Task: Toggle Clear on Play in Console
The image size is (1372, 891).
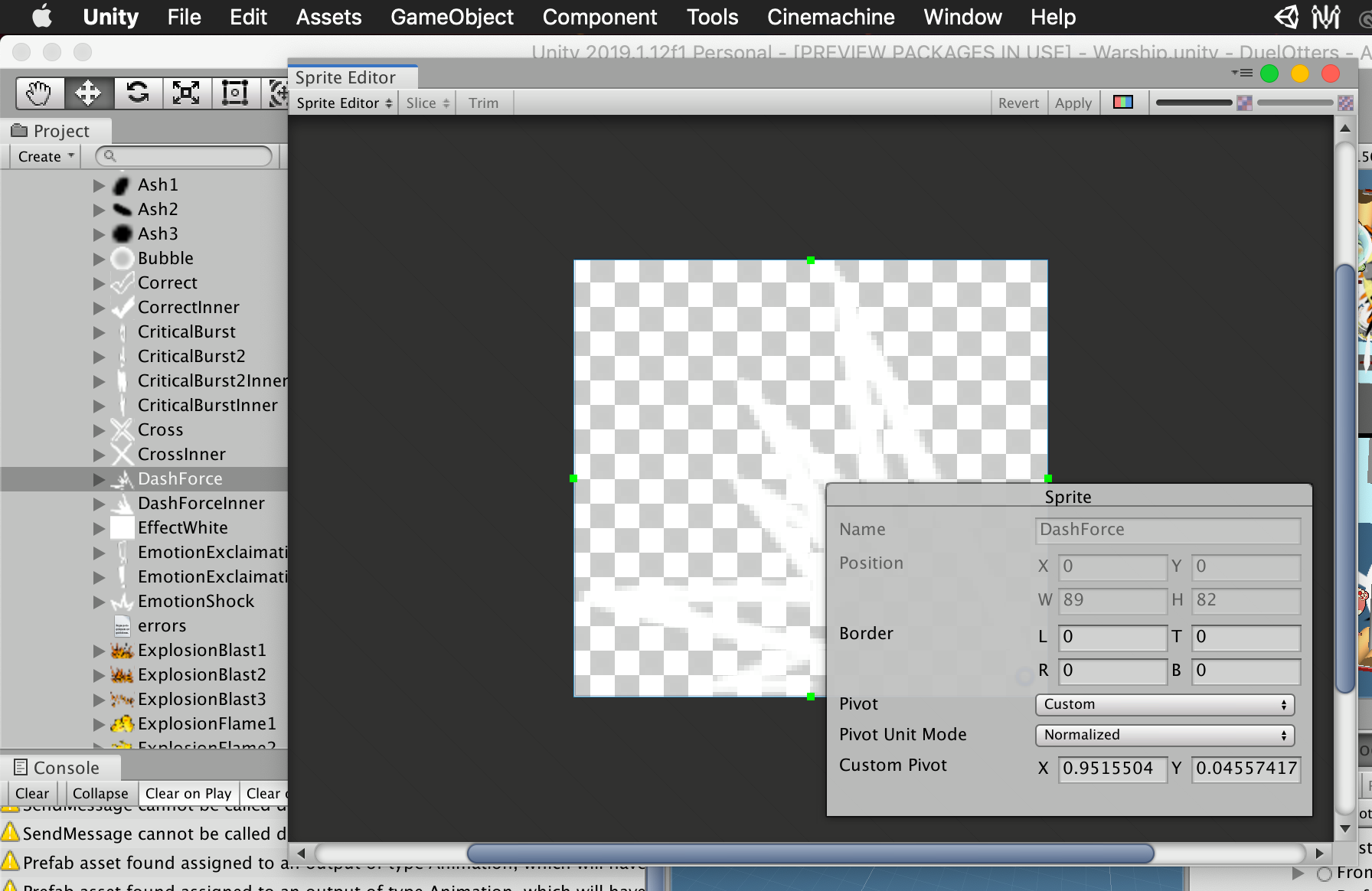Action: tap(188, 794)
